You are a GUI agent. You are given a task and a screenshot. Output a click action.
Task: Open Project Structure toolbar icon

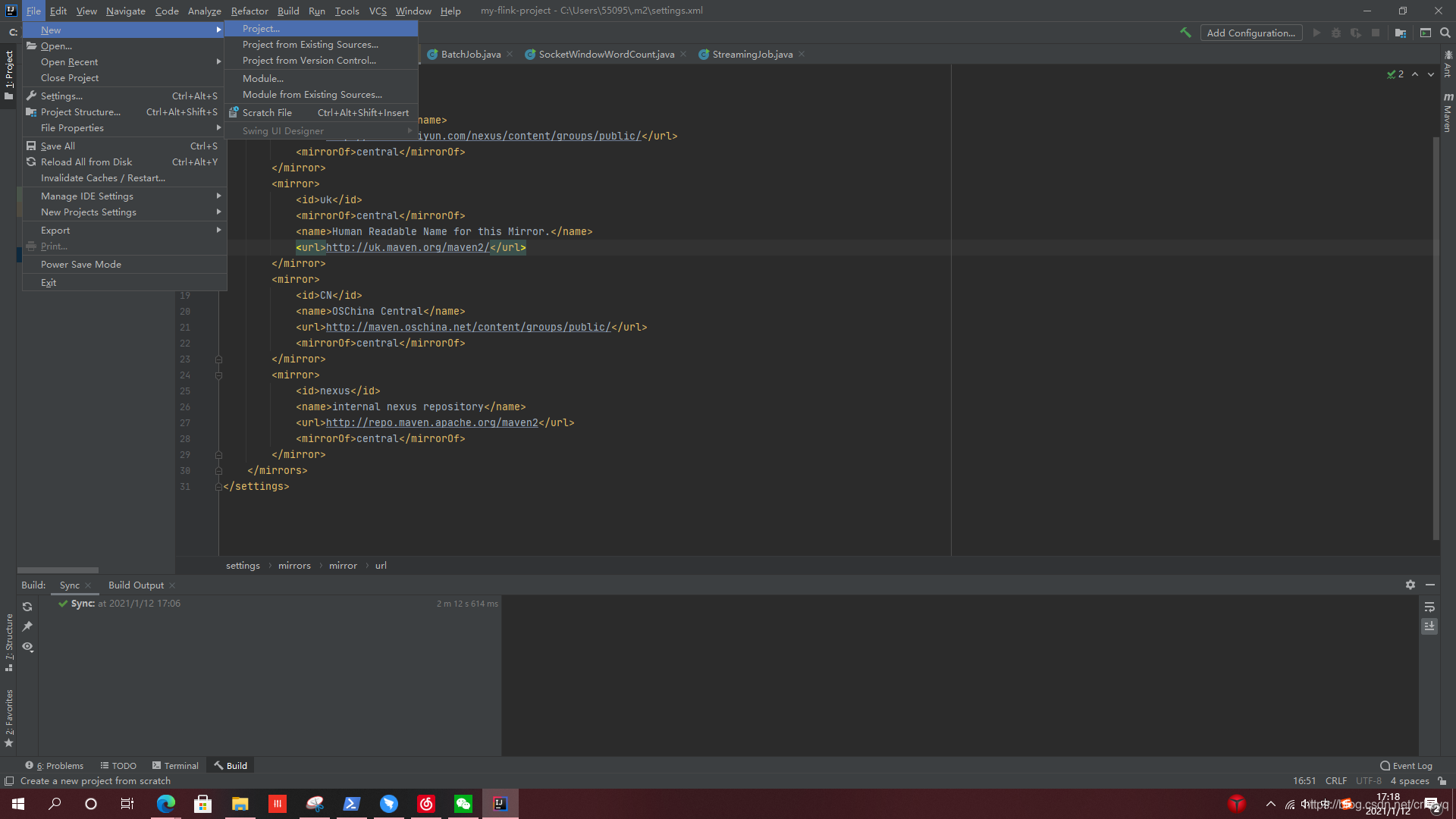(1401, 33)
